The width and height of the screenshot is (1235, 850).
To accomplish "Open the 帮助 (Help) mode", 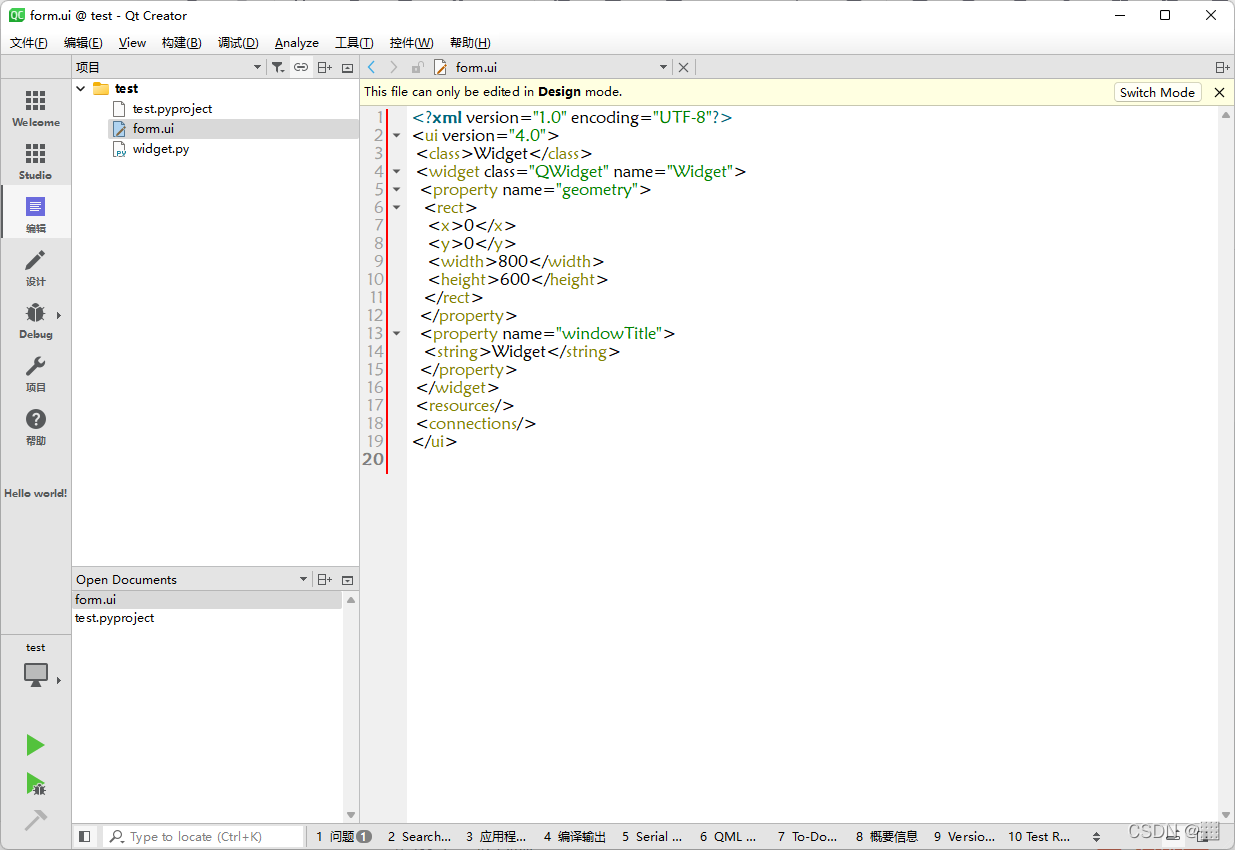I will coord(35,424).
